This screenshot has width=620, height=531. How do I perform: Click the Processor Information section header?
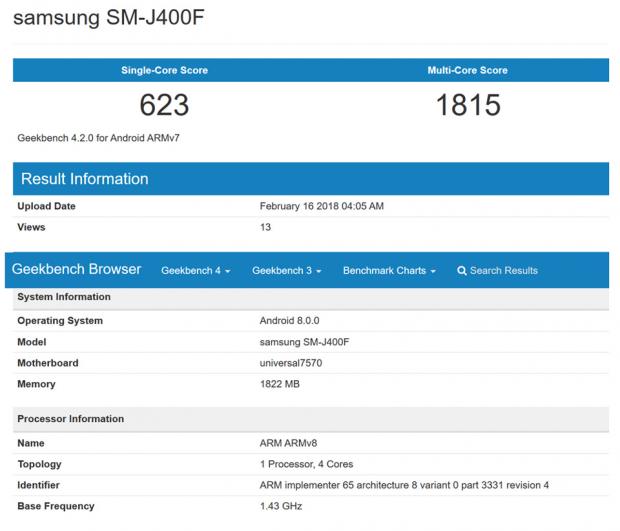pos(70,419)
